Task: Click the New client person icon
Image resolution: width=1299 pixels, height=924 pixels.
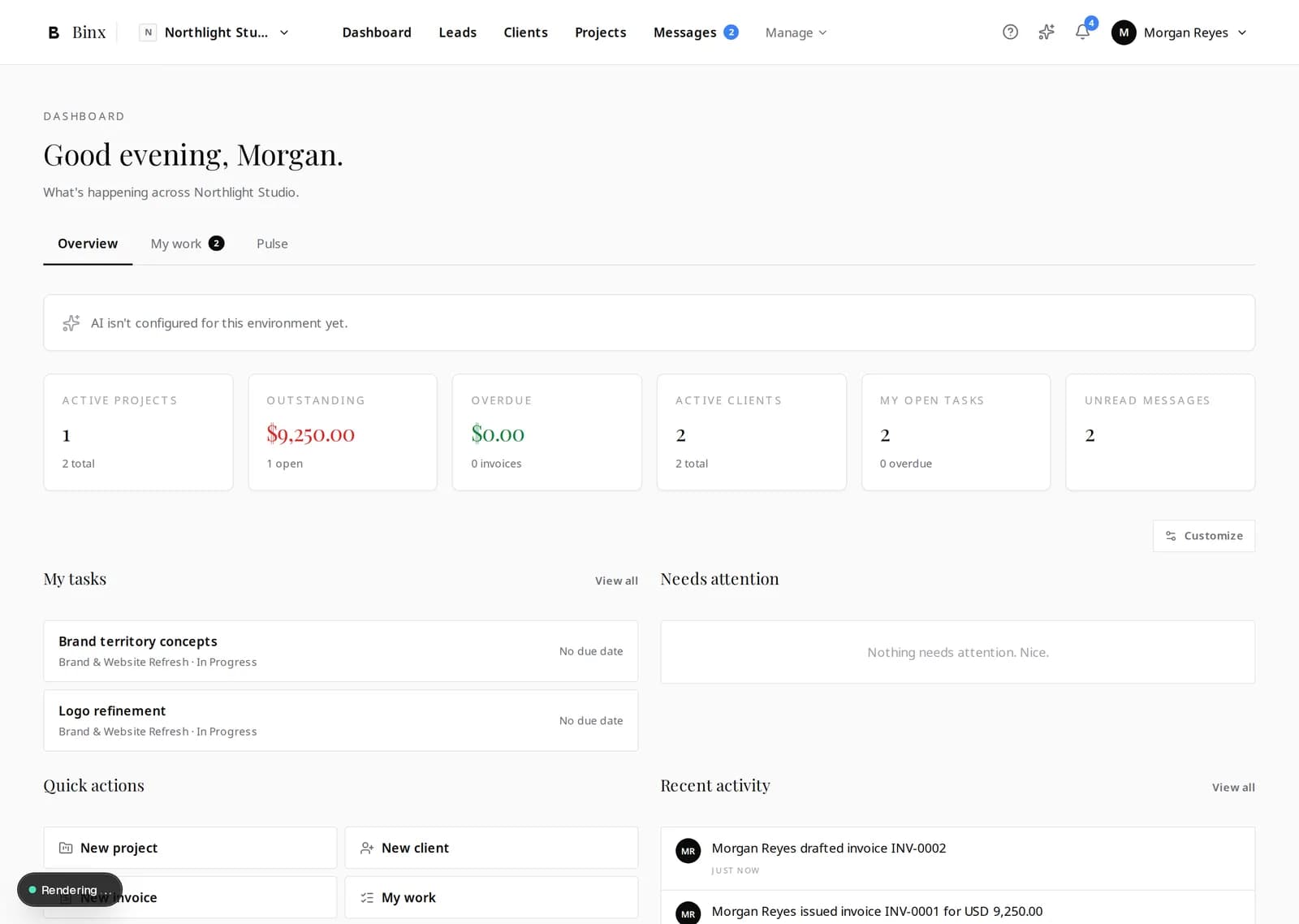Action: (x=367, y=848)
